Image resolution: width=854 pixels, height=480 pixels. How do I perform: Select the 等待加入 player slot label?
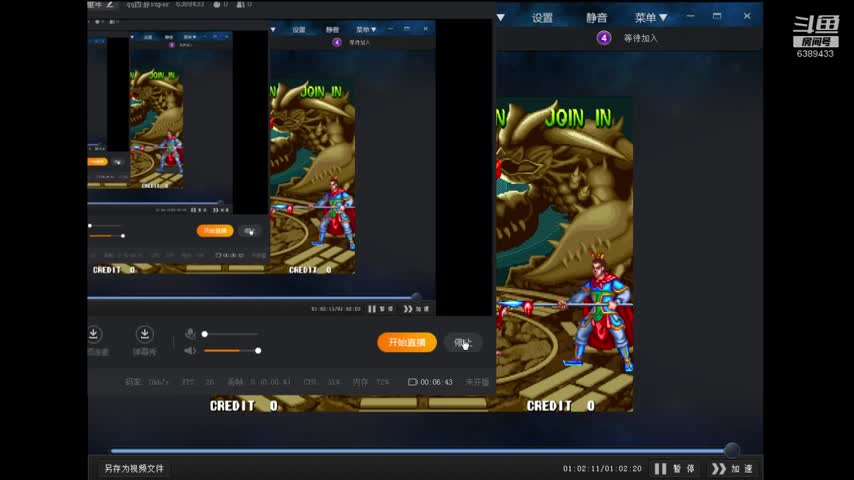(x=640, y=39)
